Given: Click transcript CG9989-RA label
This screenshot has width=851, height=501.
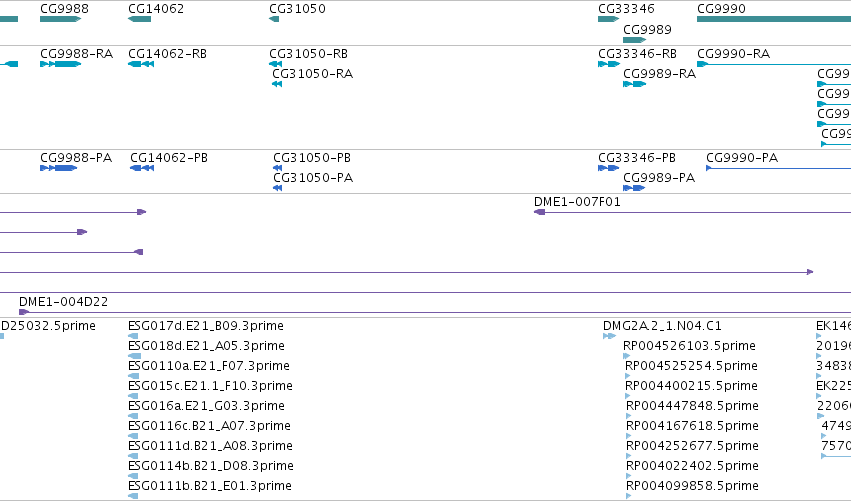Looking at the screenshot, I should pyautogui.click(x=659, y=74).
